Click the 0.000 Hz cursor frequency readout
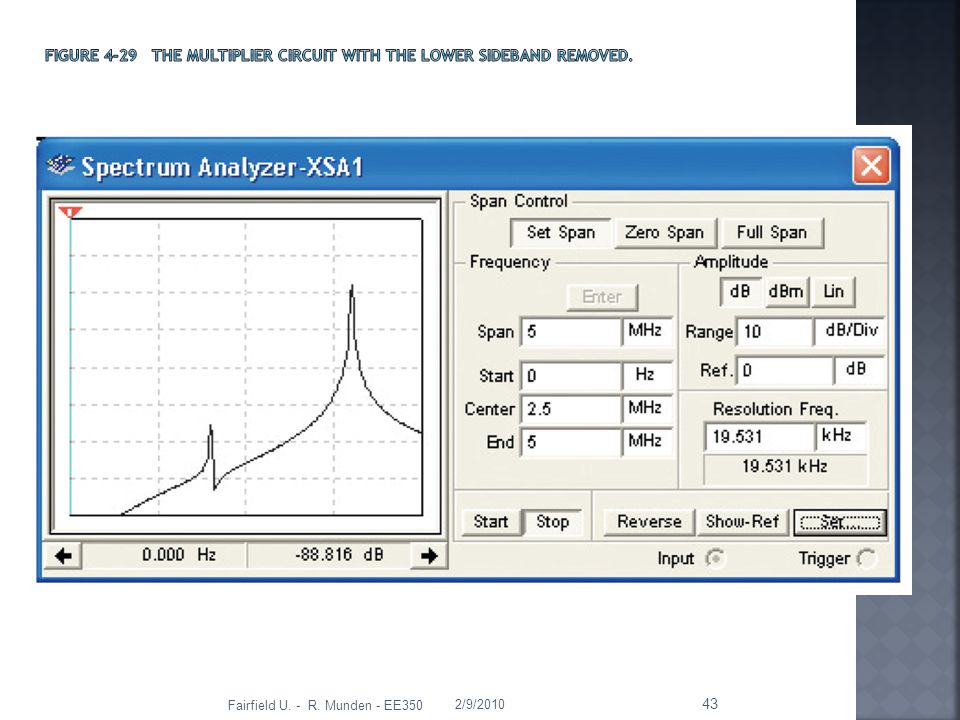Screen dimensions: 960x720 pyautogui.click(x=165, y=555)
